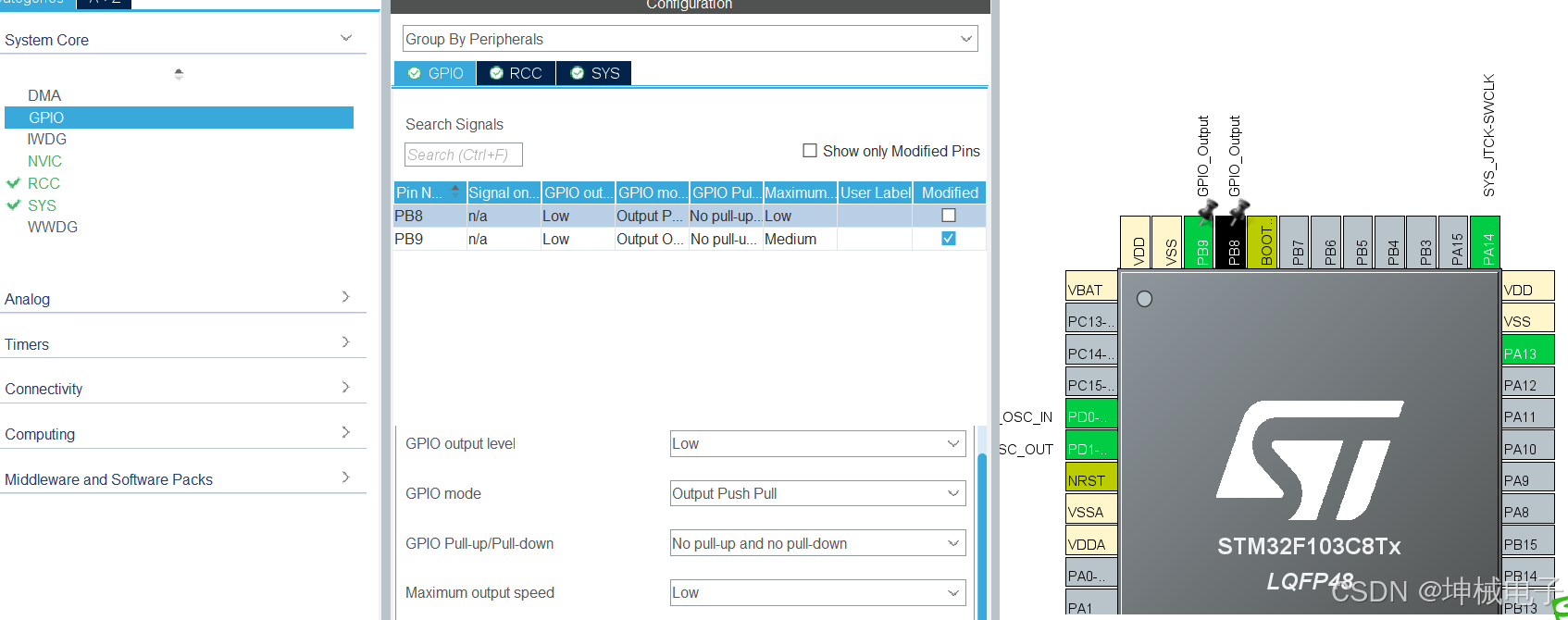Click the PA13 pin on the right side

(x=1528, y=350)
